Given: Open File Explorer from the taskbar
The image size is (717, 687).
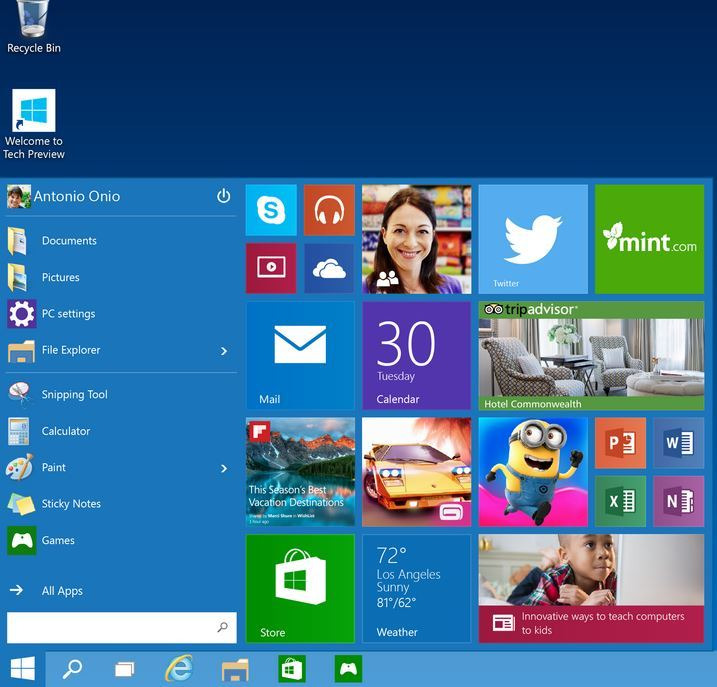Looking at the screenshot, I should [235, 669].
